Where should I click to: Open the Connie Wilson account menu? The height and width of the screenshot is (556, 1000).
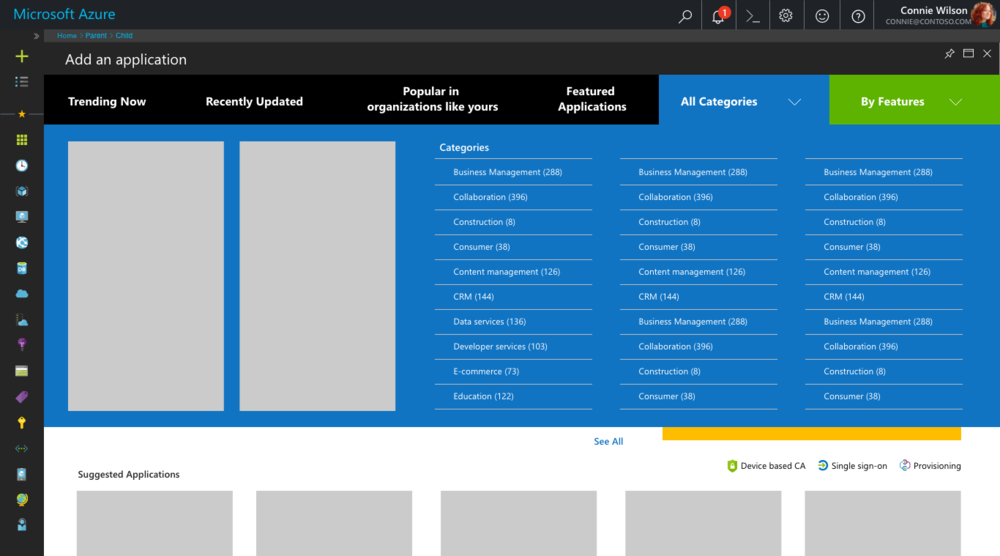(x=940, y=15)
